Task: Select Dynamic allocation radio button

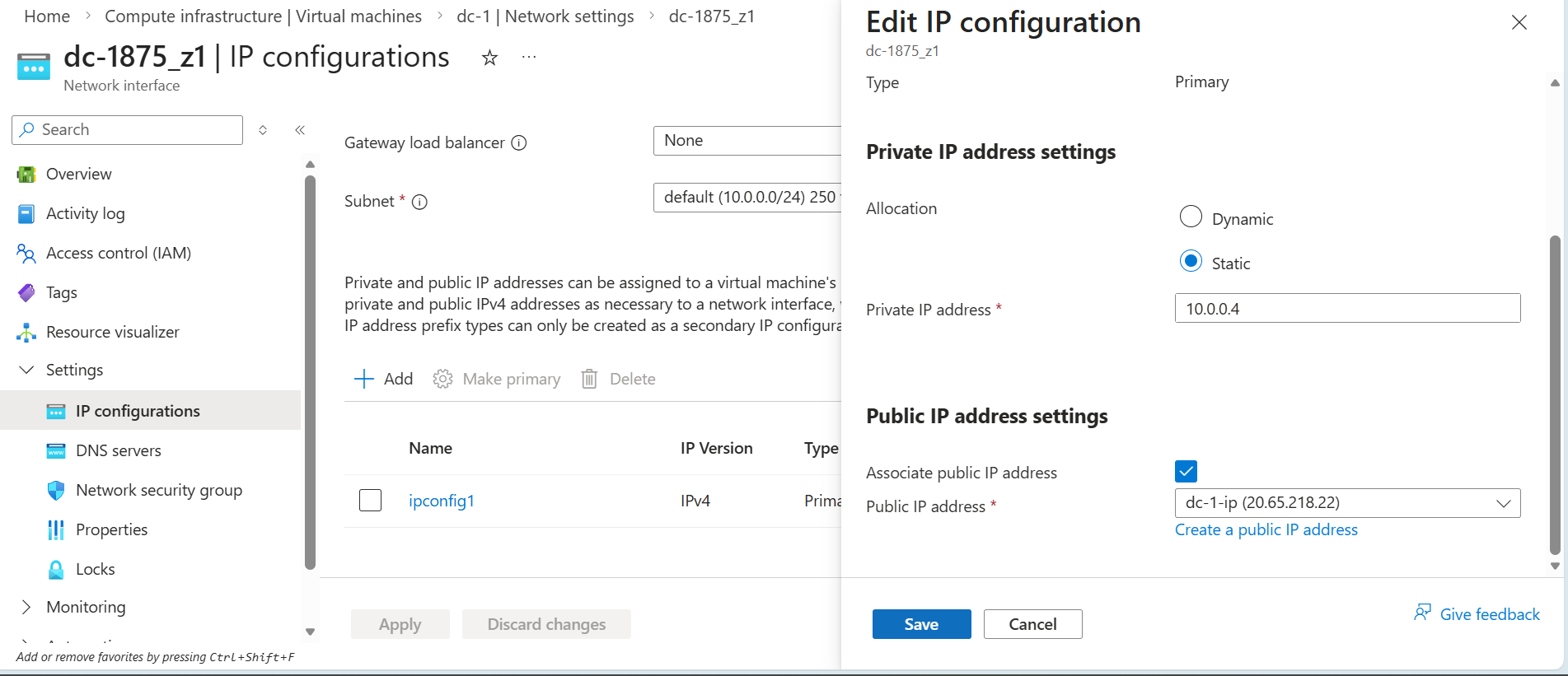Action: (1191, 217)
